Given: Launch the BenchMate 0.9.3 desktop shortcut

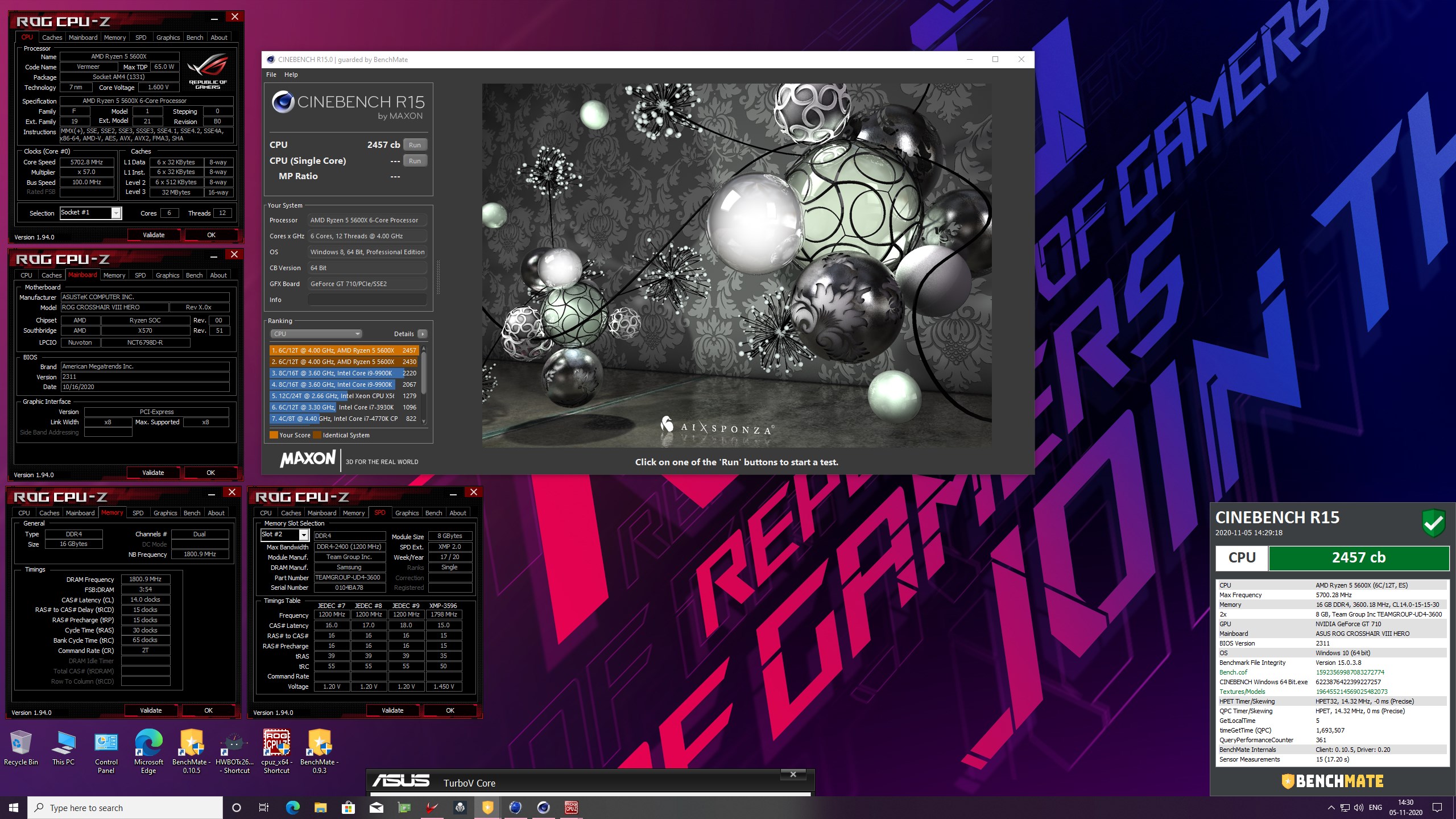Looking at the screenshot, I should click(x=320, y=752).
